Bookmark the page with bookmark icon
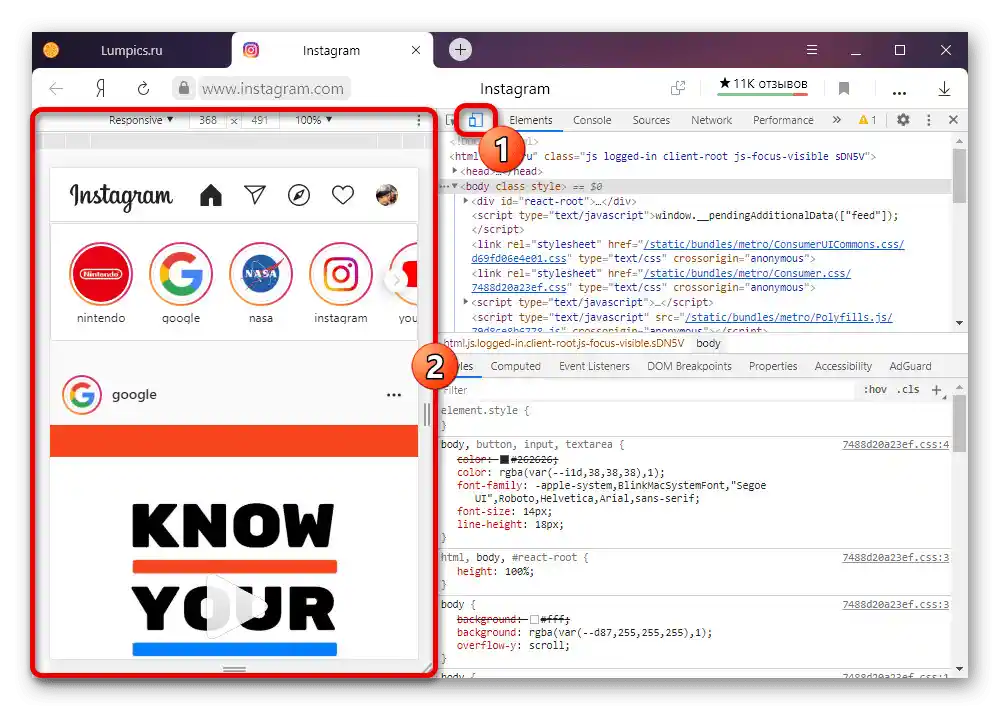The height and width of the screenshot is (710, 1000). point(844,88)
